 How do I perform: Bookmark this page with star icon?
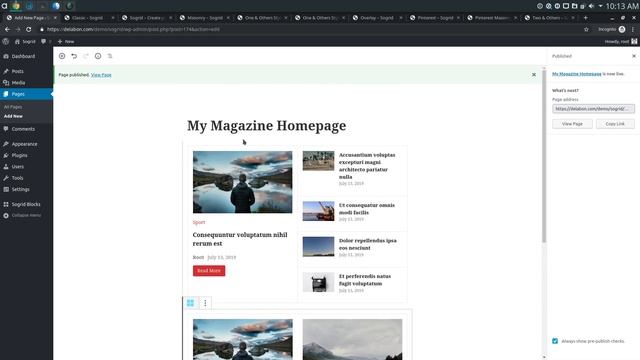(586, 29)
